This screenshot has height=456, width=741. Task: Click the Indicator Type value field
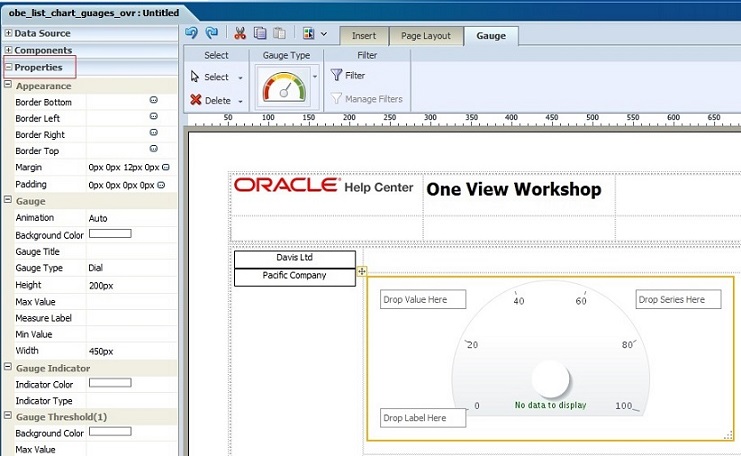coord(131,401)
